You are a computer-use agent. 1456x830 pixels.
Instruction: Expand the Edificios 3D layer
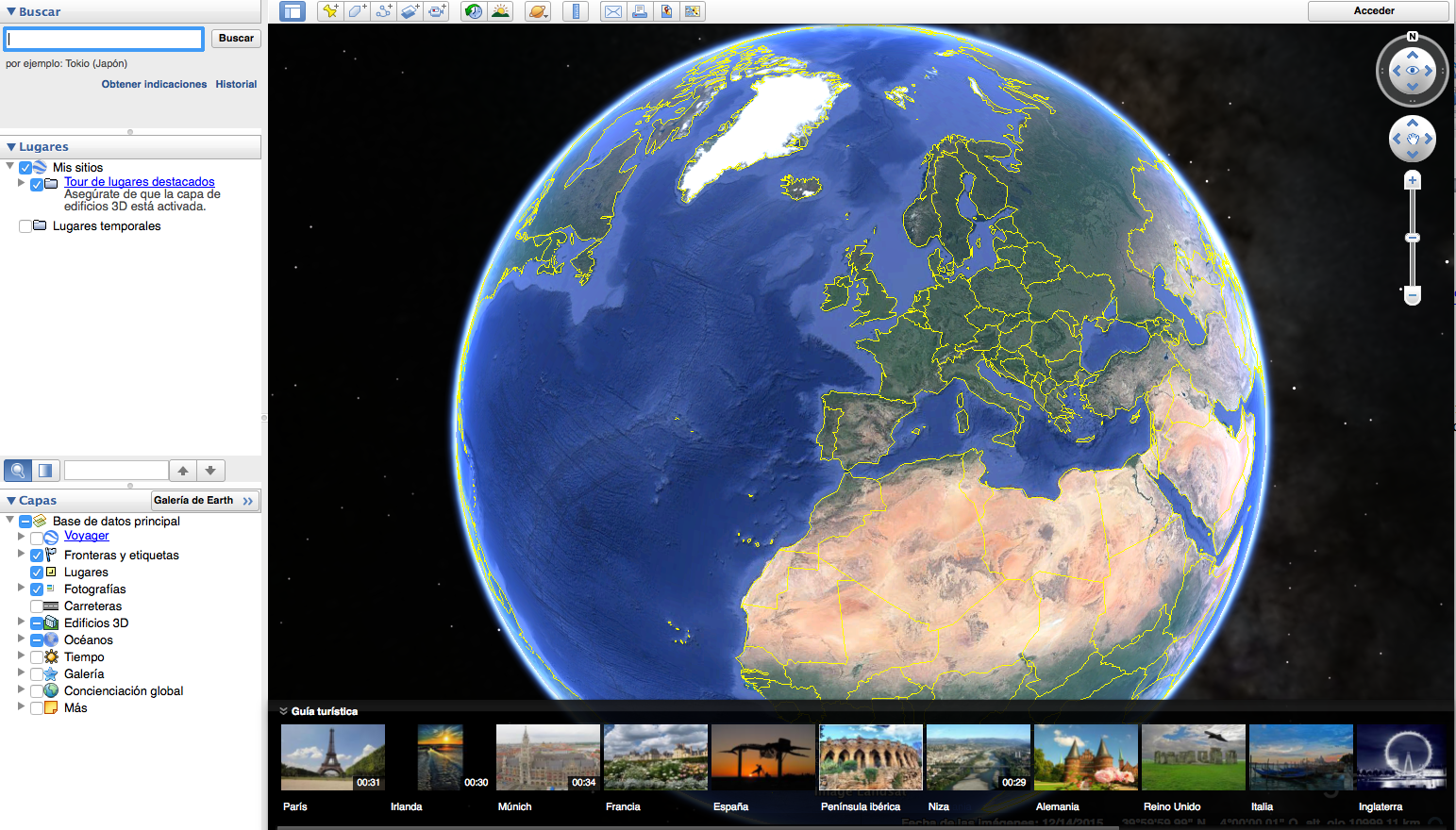click(21, 622)
